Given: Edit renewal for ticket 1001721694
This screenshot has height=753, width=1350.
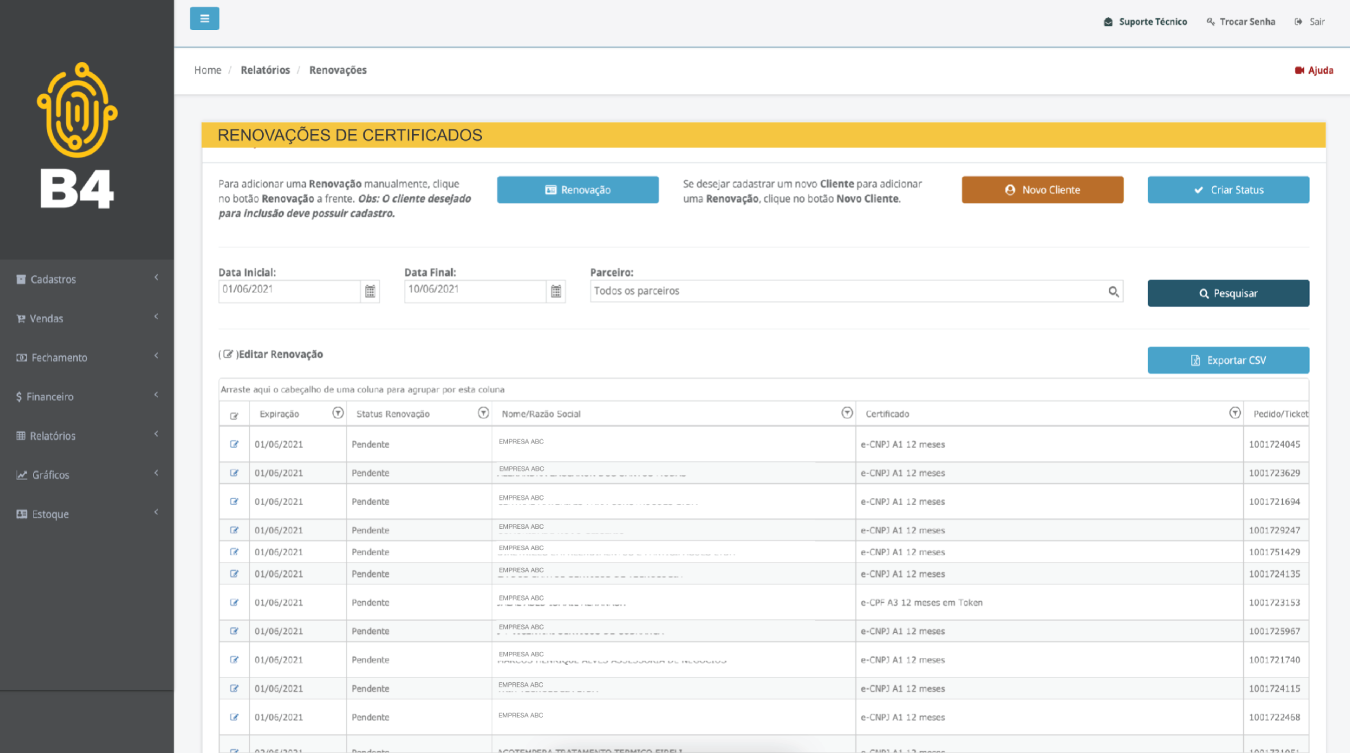Looking at the screenshot, I should pyautogui.click(x=234, y=501).
